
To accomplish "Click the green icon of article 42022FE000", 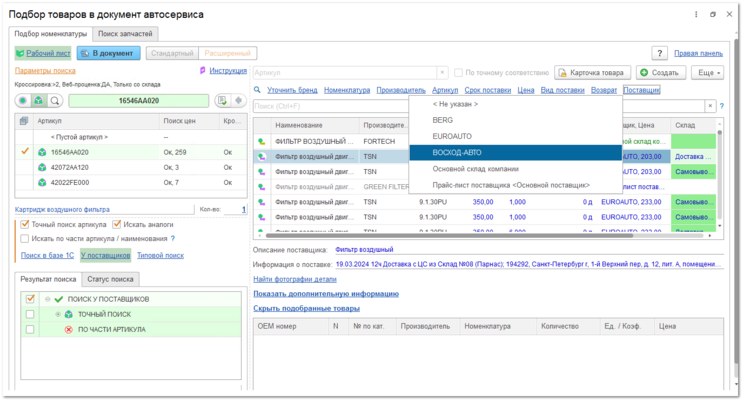I will point(42,182).
